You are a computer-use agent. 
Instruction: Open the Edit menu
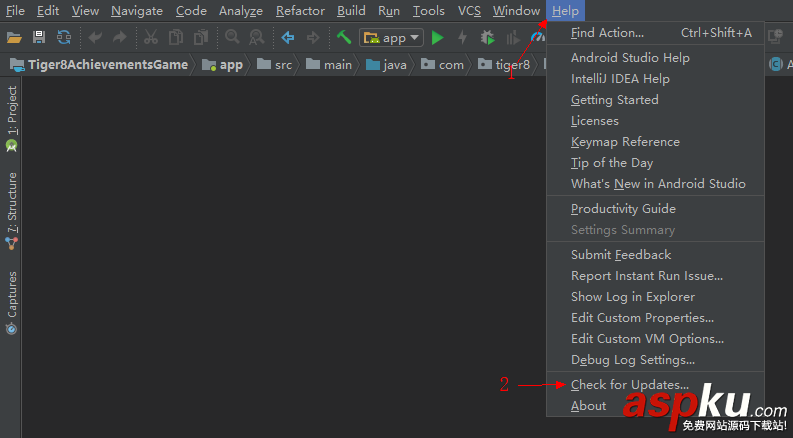(48, 11)
